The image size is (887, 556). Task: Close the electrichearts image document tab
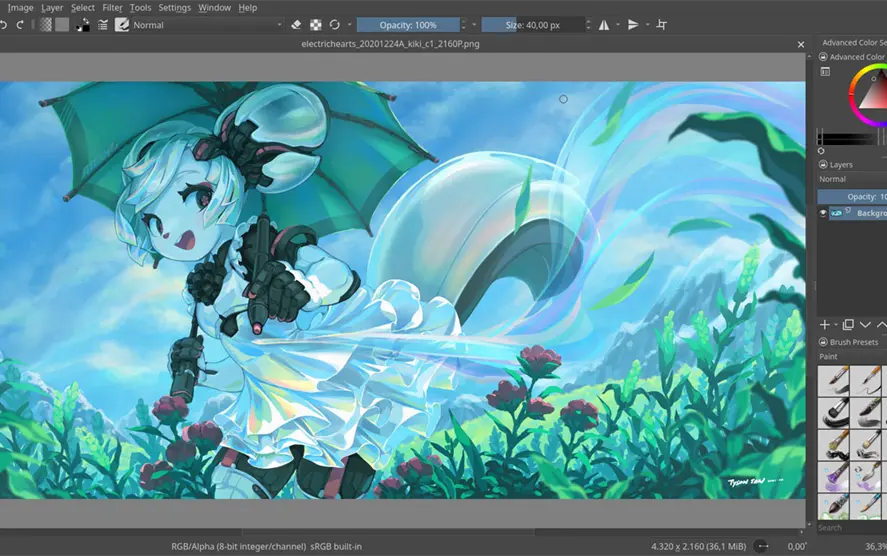(x=800, y=44)
